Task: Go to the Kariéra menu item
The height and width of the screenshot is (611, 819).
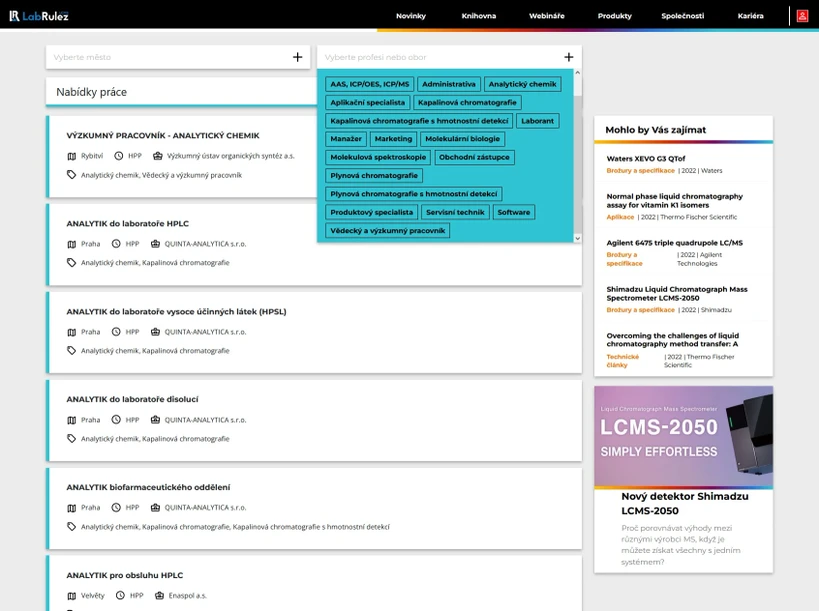Action: [x=750, y=16]
